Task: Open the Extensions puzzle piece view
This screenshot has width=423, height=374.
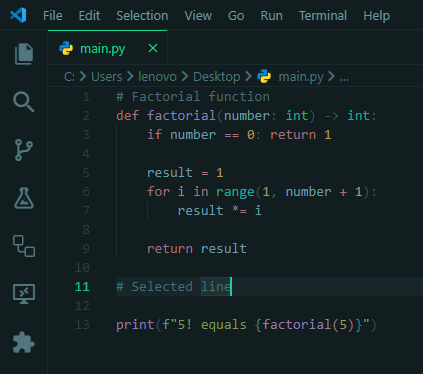Action: [24, 342]
